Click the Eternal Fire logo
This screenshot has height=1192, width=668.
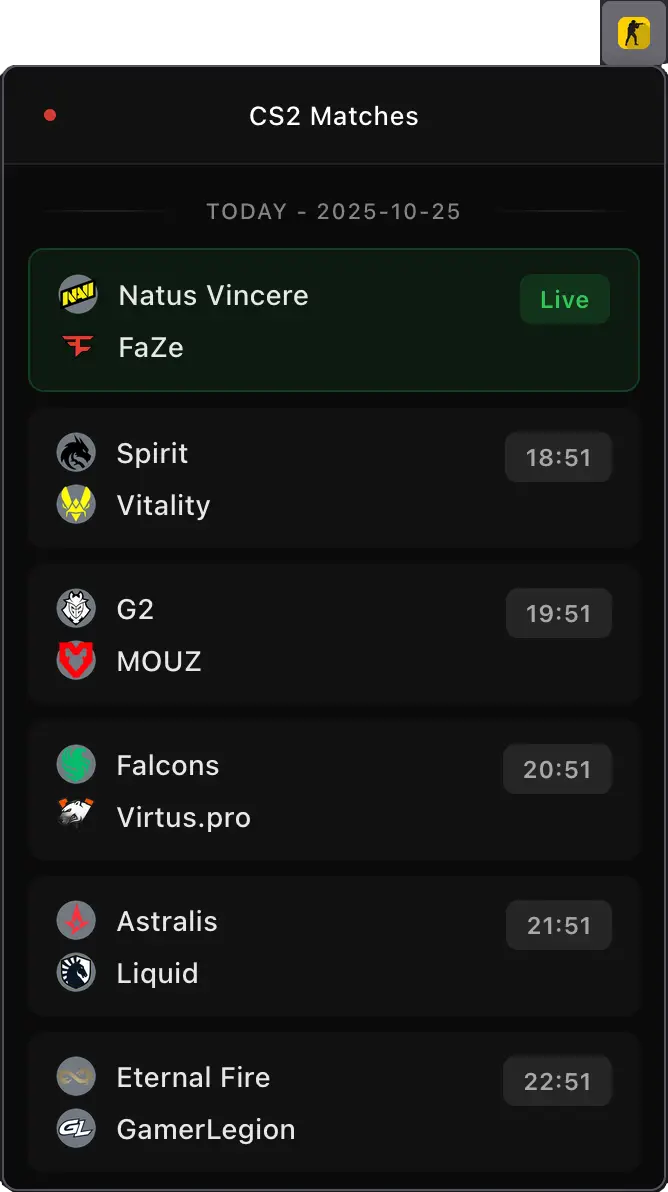[76, 1077]
